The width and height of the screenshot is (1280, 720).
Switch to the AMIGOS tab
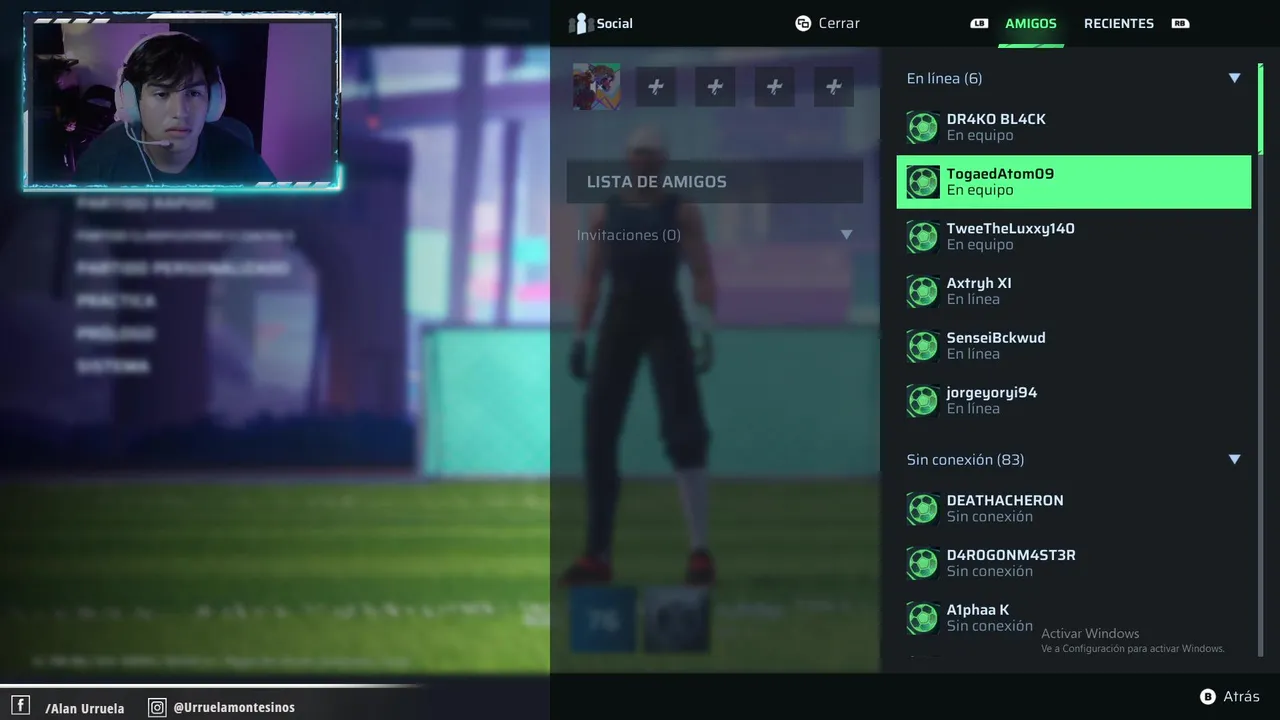(x=1031, y=23)
